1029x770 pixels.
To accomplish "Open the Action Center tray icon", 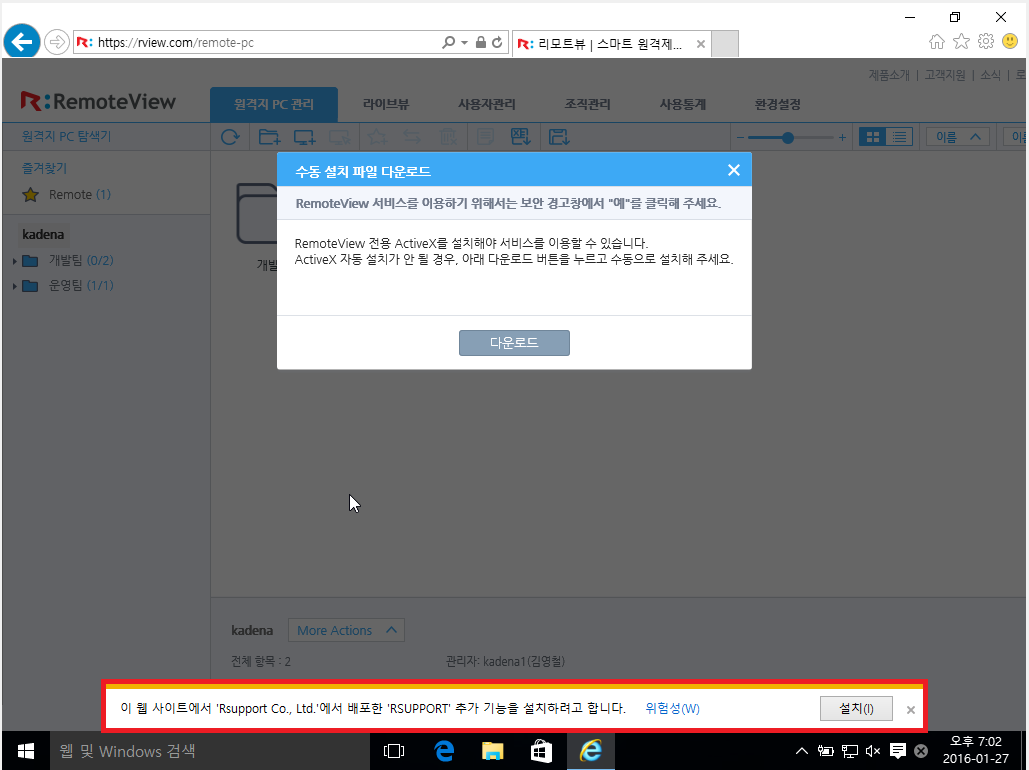I will pyautogui.click(x=897, y=751).
